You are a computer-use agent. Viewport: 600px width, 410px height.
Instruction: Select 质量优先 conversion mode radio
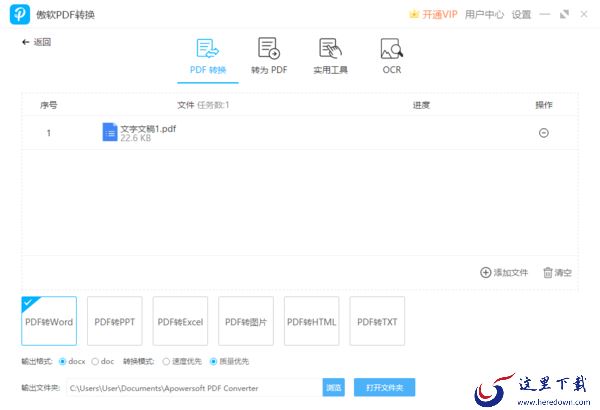[214, 361]
